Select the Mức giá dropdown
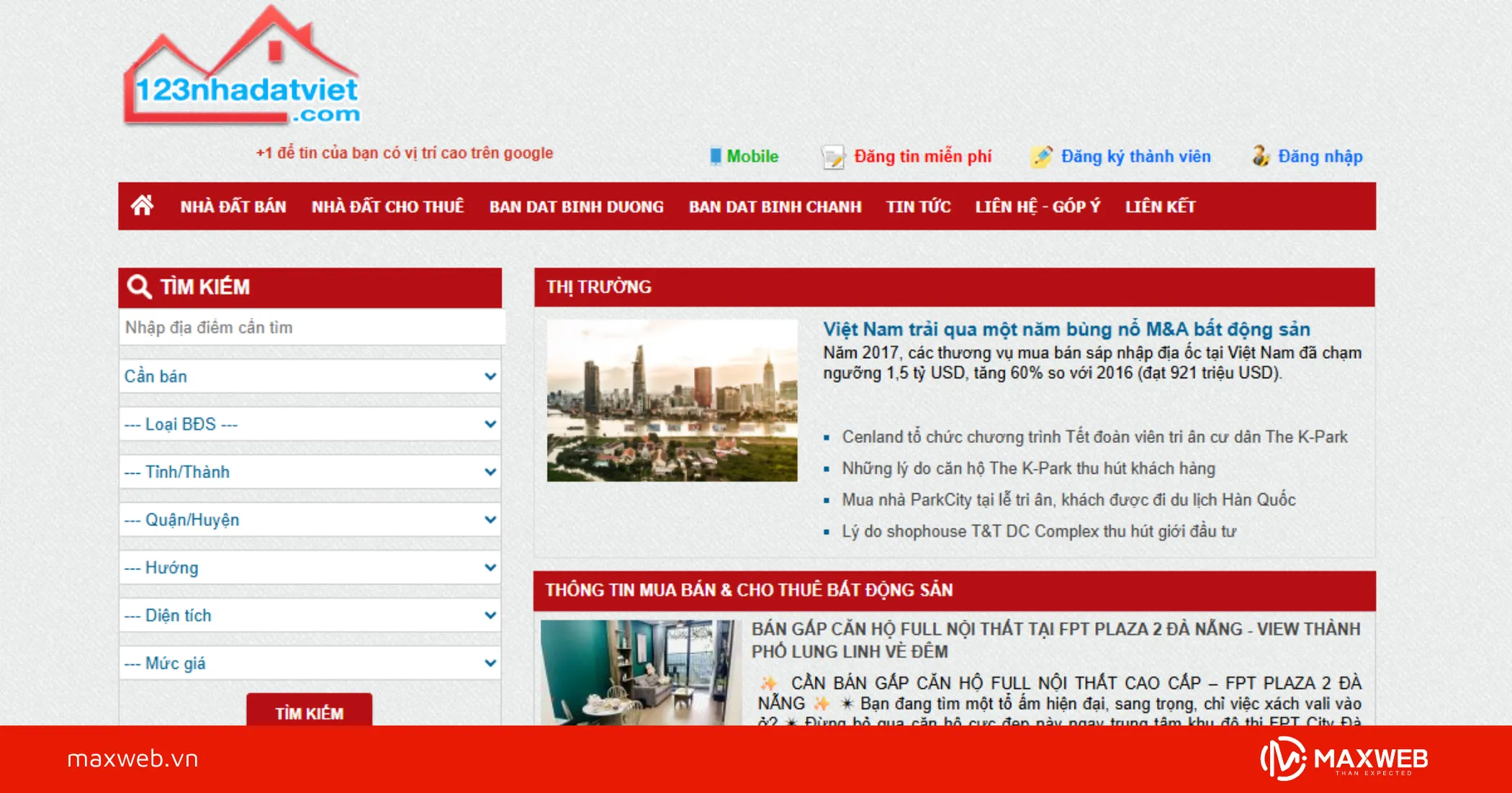The image size is (1512, 793). (310, 663)
